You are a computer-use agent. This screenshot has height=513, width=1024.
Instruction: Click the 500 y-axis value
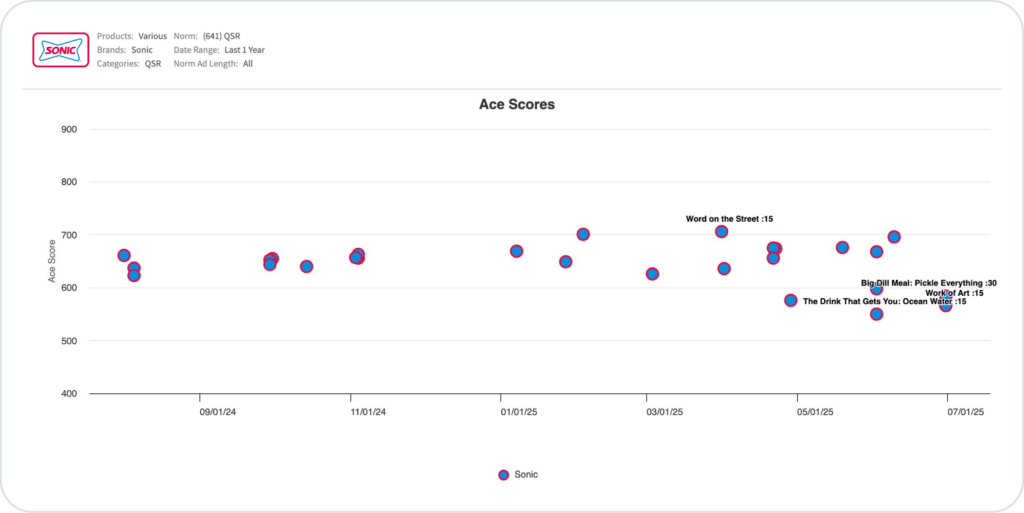(71, 341)
